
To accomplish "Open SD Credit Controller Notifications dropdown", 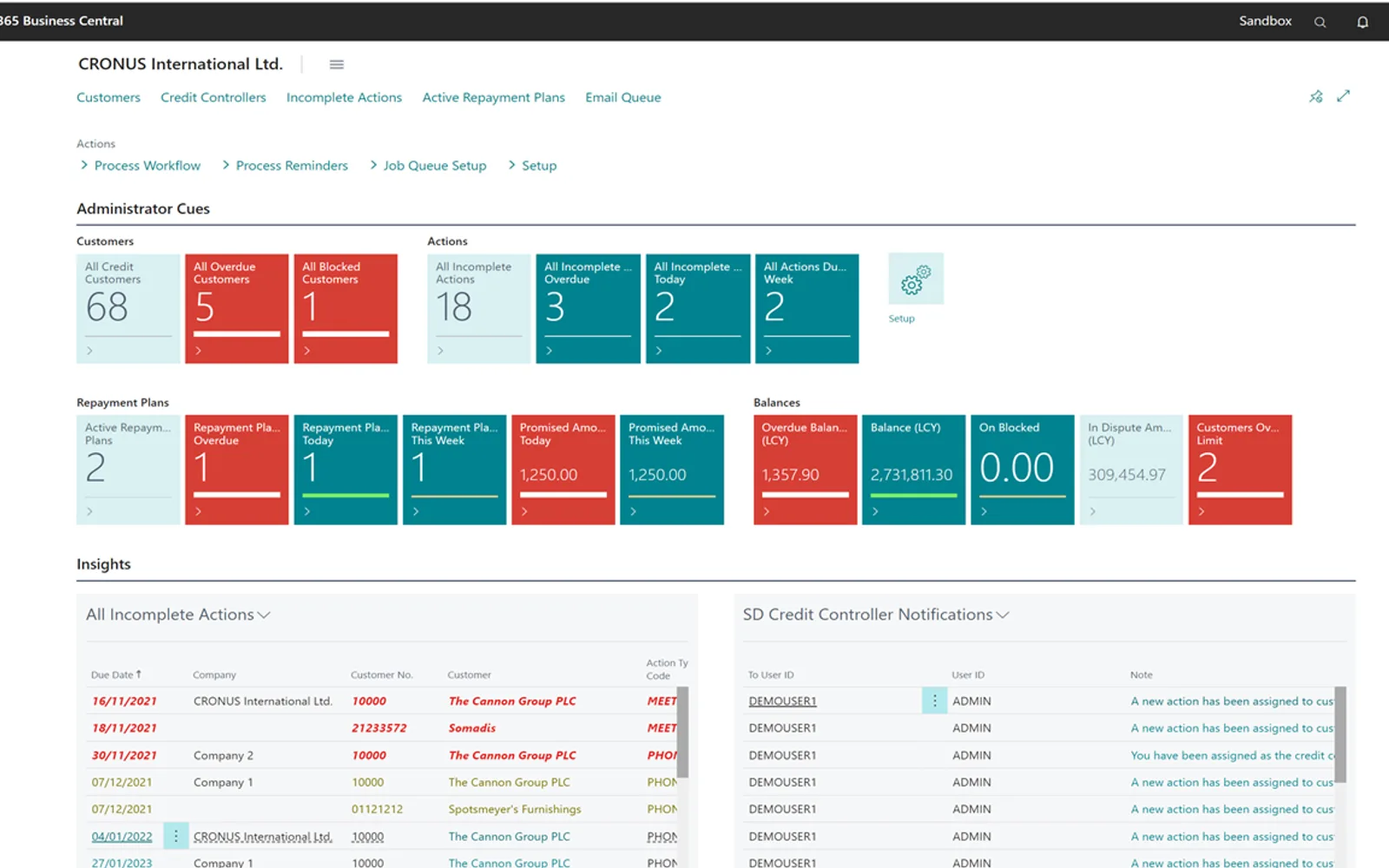I will click(876, 615).
